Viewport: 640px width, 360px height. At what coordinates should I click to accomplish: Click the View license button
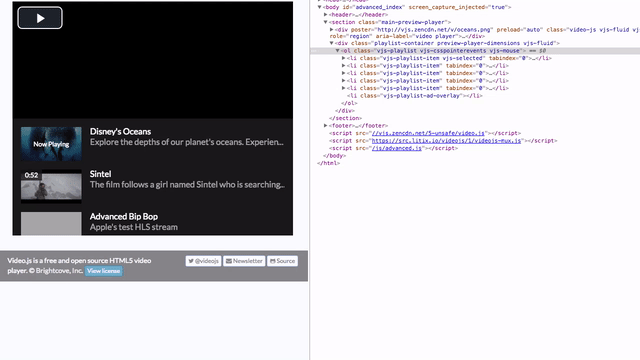104,271
